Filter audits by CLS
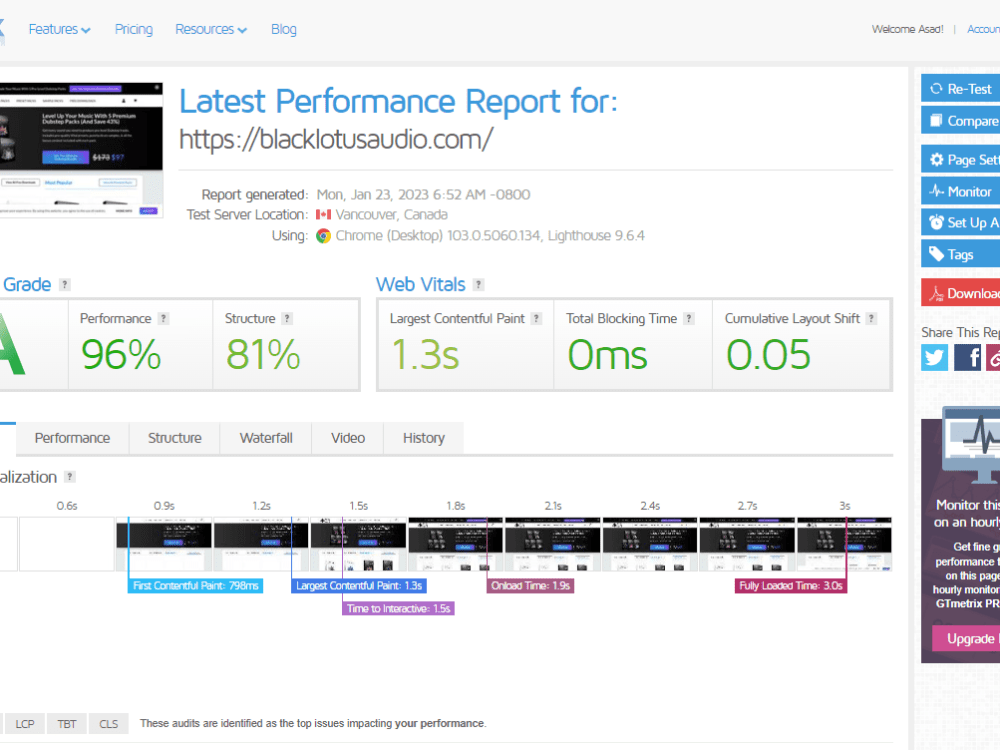1000x750 pixels. [x=108, y=724]
